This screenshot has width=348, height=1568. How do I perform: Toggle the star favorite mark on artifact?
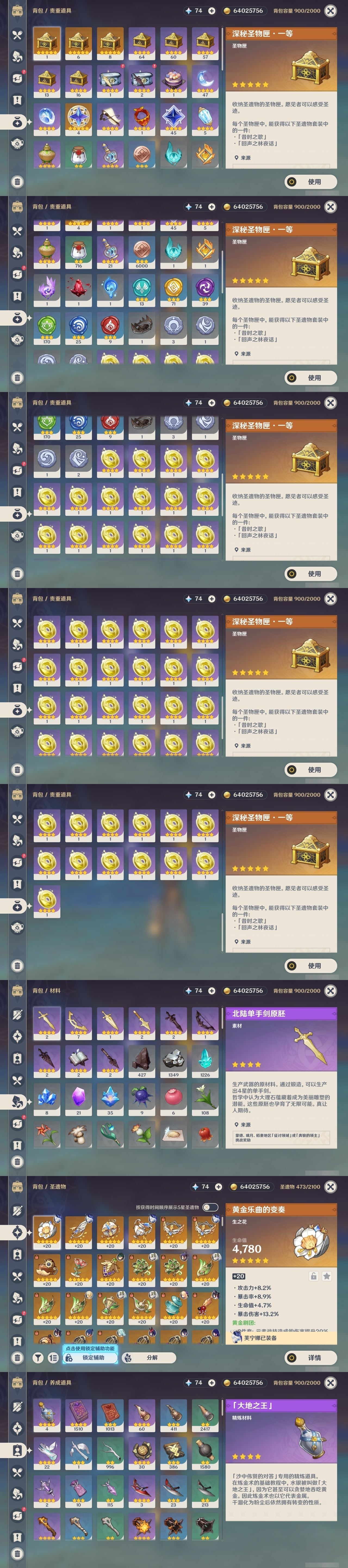(x=327, y=1276)
